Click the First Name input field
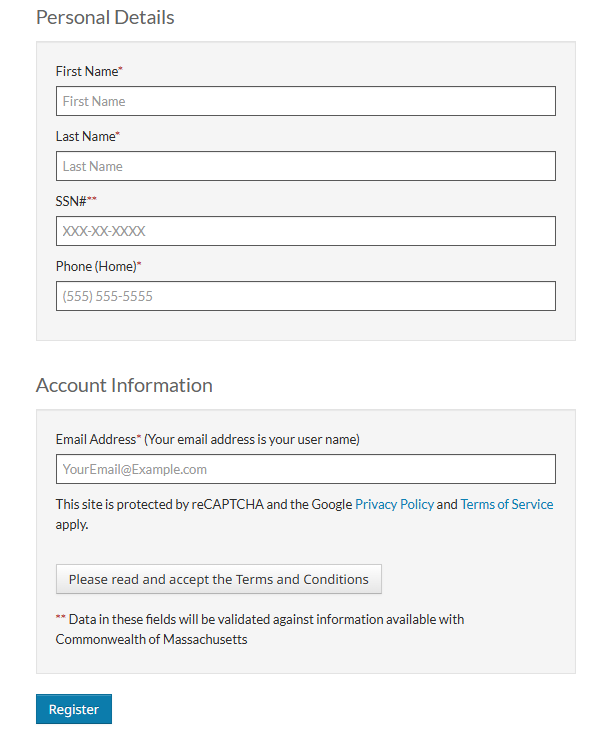602x729 pixels. click(305, 101)
